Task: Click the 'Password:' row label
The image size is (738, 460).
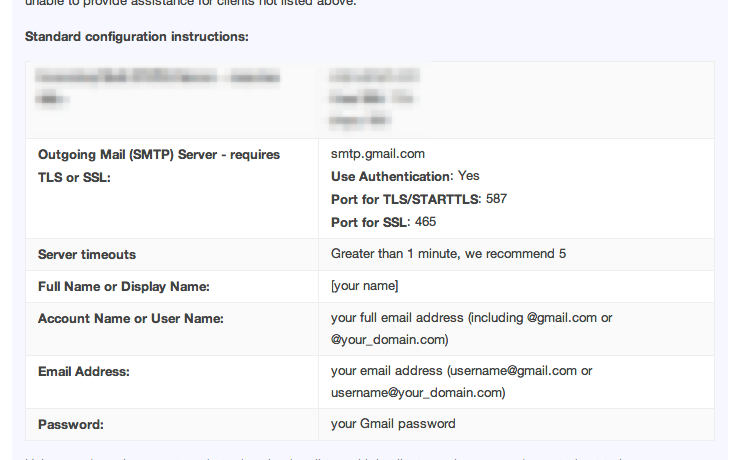Action: 70,424
